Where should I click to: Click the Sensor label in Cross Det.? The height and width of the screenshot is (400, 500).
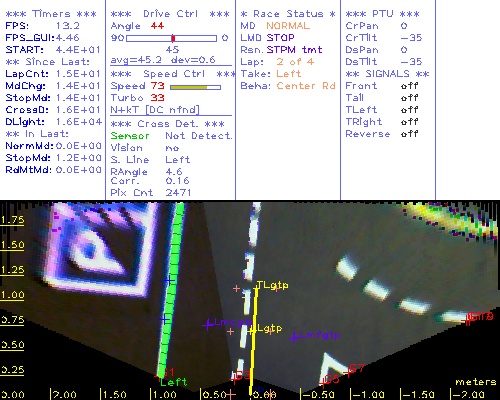coord(130,136)
